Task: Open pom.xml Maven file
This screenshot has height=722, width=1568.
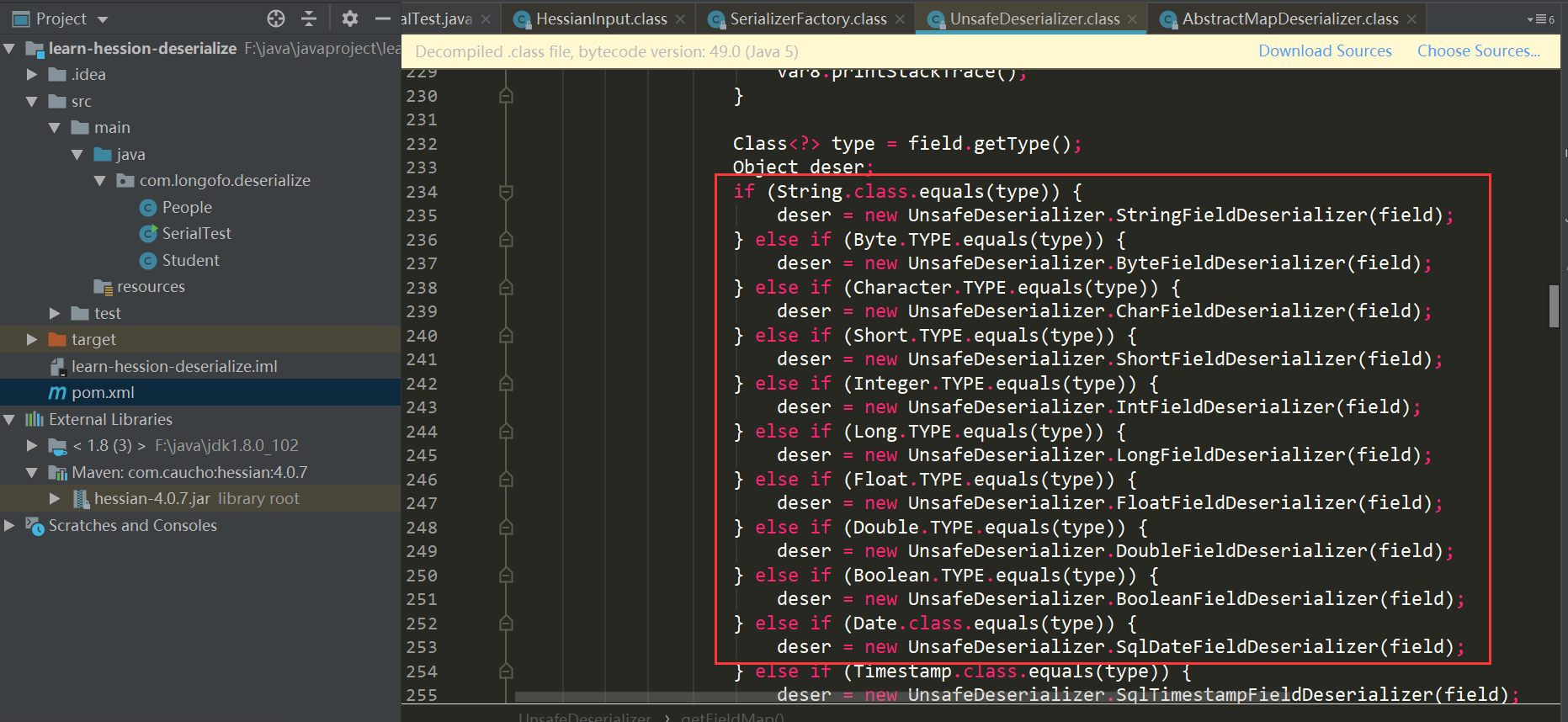Action: (x=102, y=392)
